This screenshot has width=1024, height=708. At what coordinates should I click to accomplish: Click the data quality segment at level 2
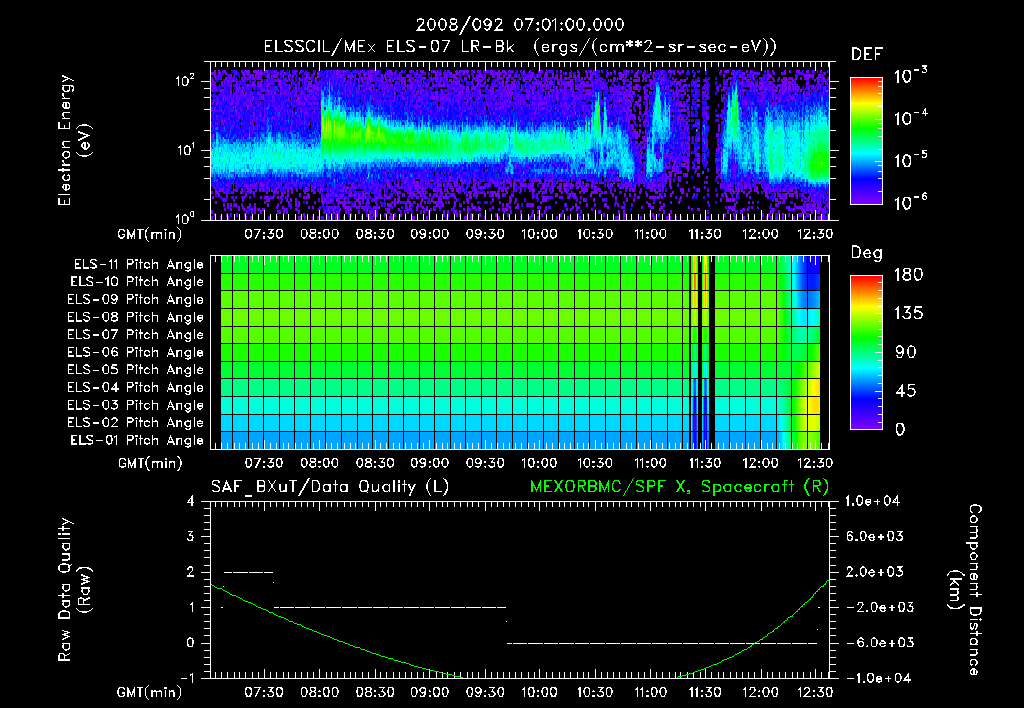249,572
